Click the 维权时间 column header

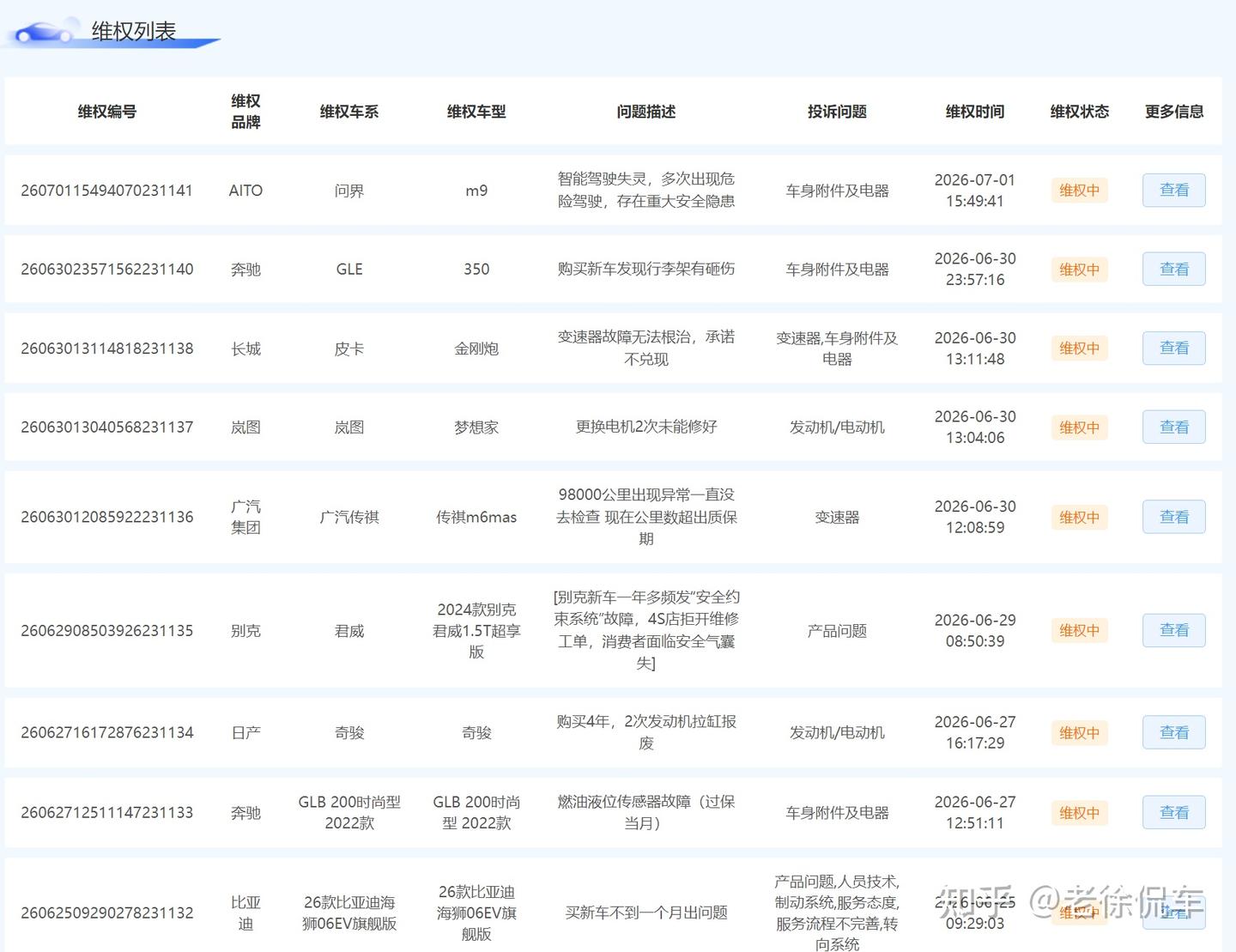[975, 112]
